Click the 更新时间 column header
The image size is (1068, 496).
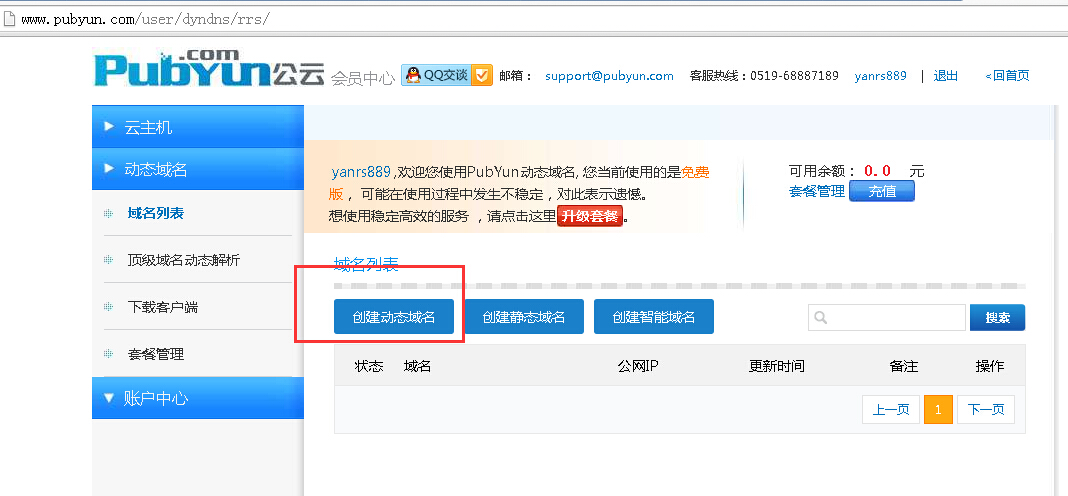776,366
